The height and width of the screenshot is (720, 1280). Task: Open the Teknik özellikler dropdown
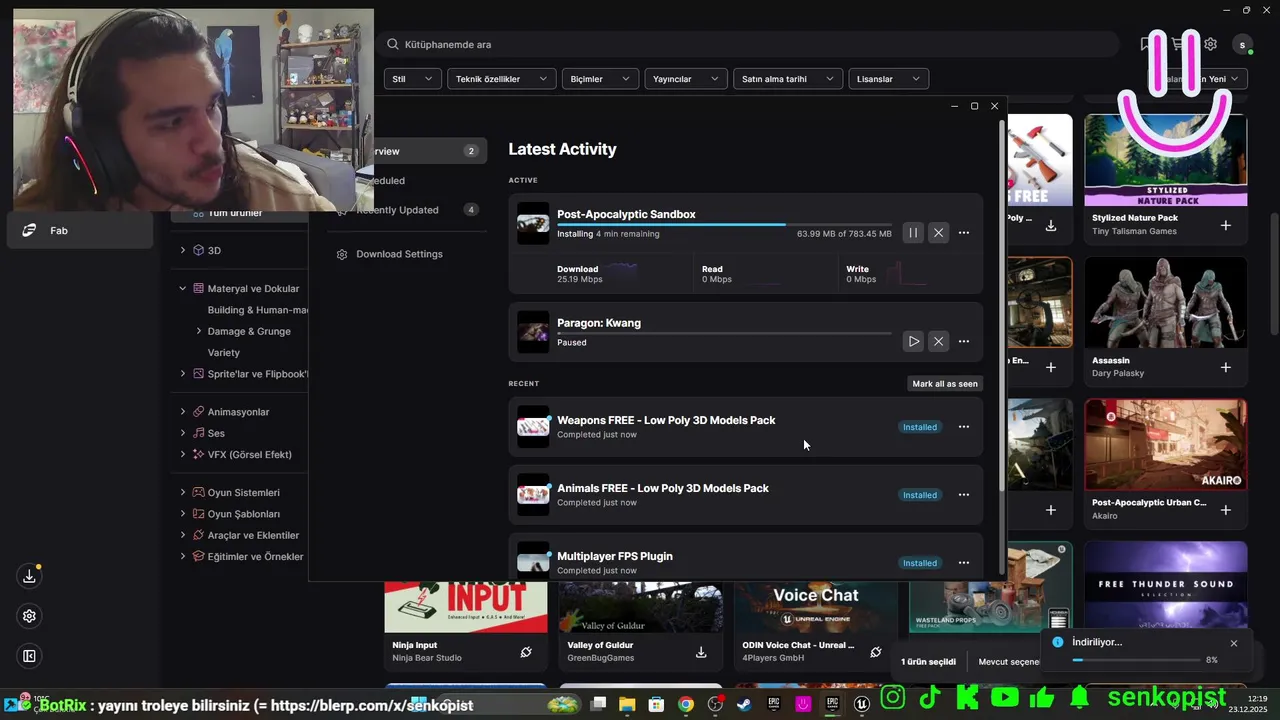502,79
